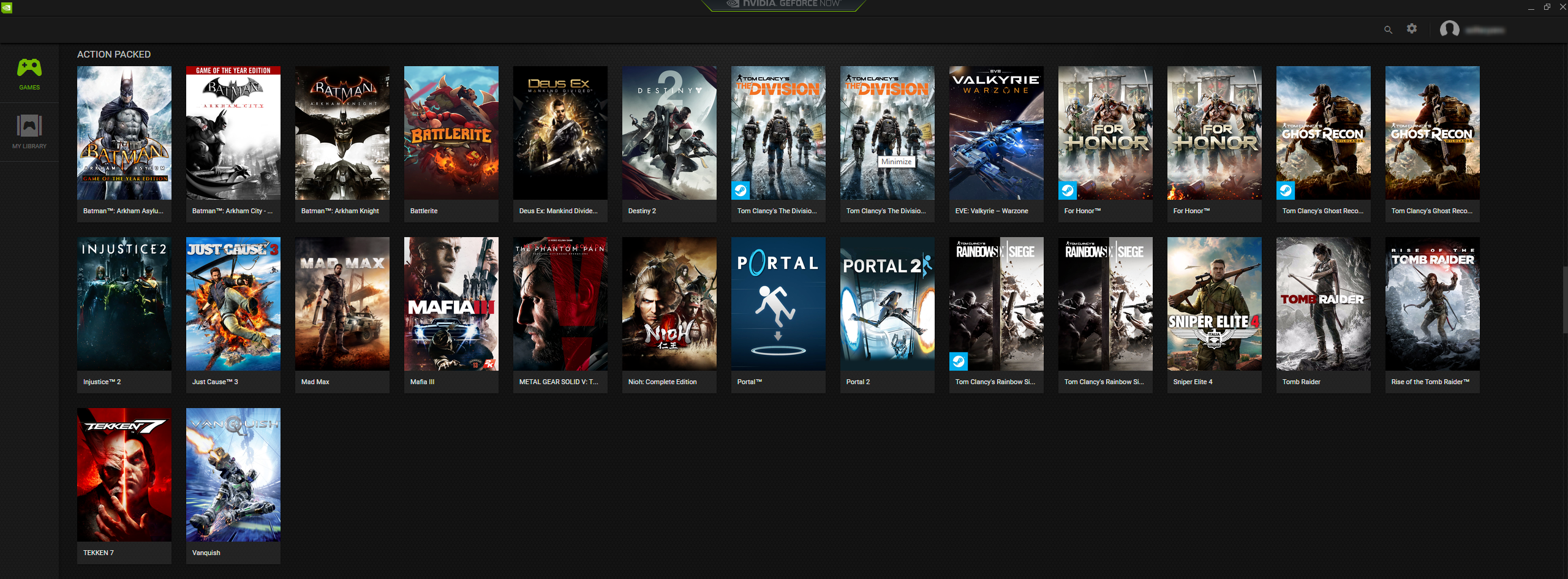Open the Mad Max cover

point(342,304)
